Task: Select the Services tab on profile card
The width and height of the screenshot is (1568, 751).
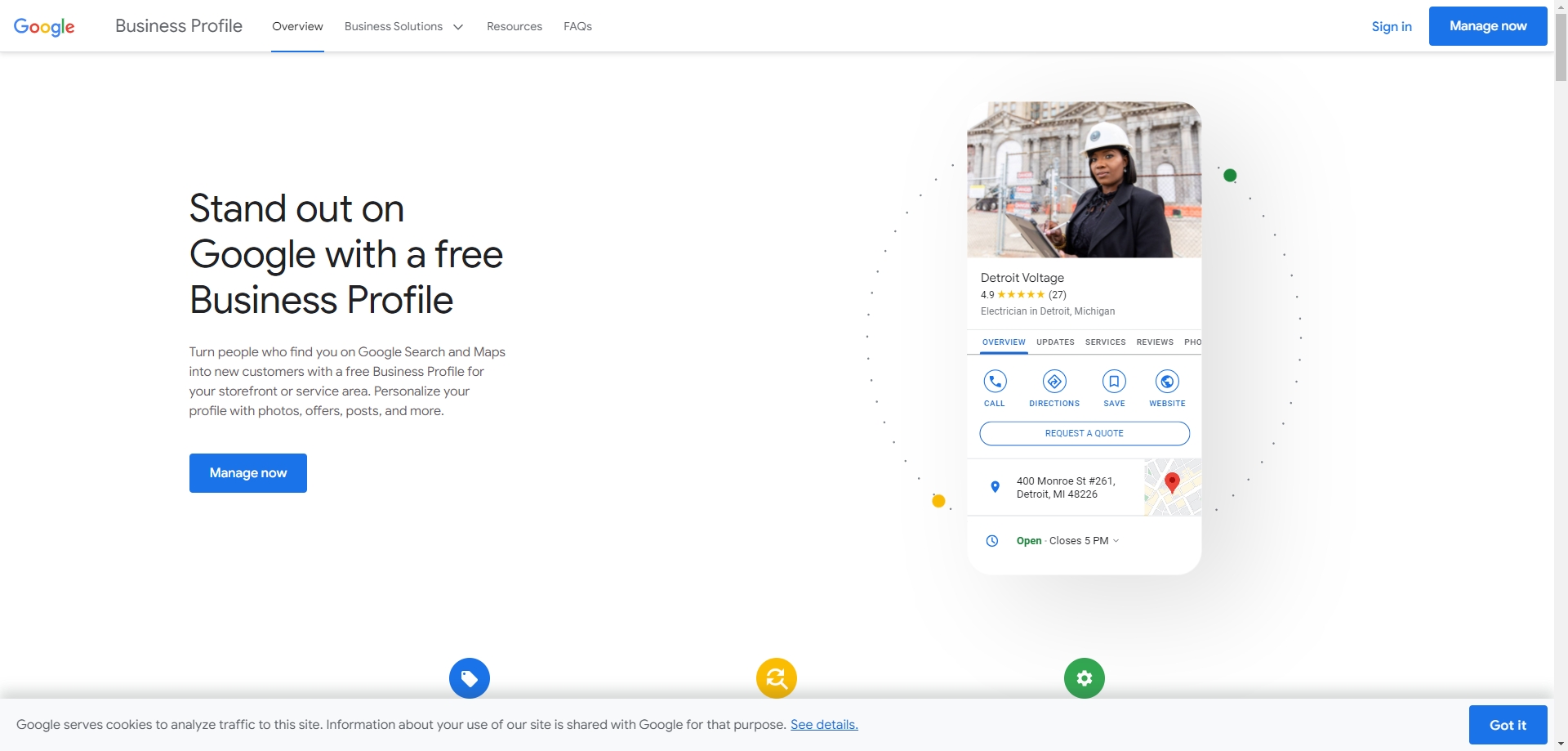Action: point(1105,342)
